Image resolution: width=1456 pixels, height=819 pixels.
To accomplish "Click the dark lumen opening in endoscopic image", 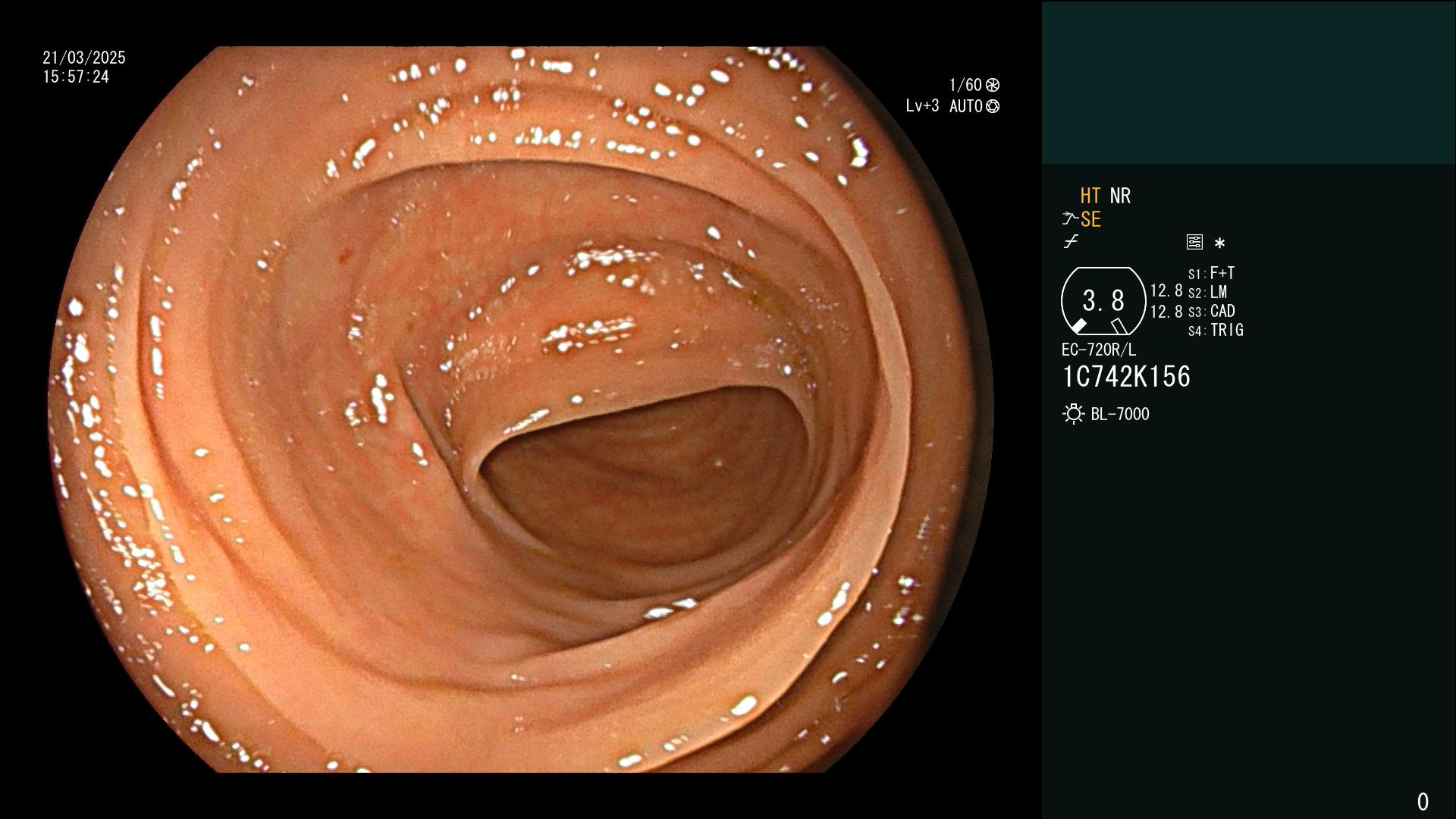I will click(645, 478).
